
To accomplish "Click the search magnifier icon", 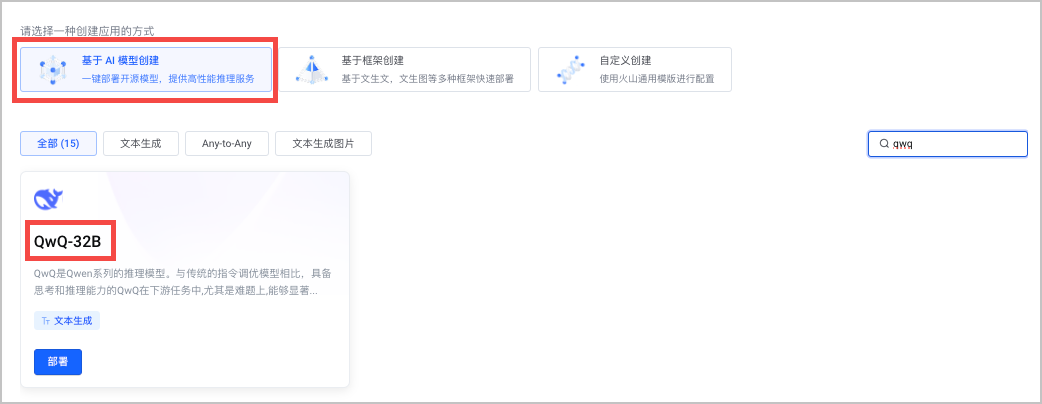I will 884,144.
